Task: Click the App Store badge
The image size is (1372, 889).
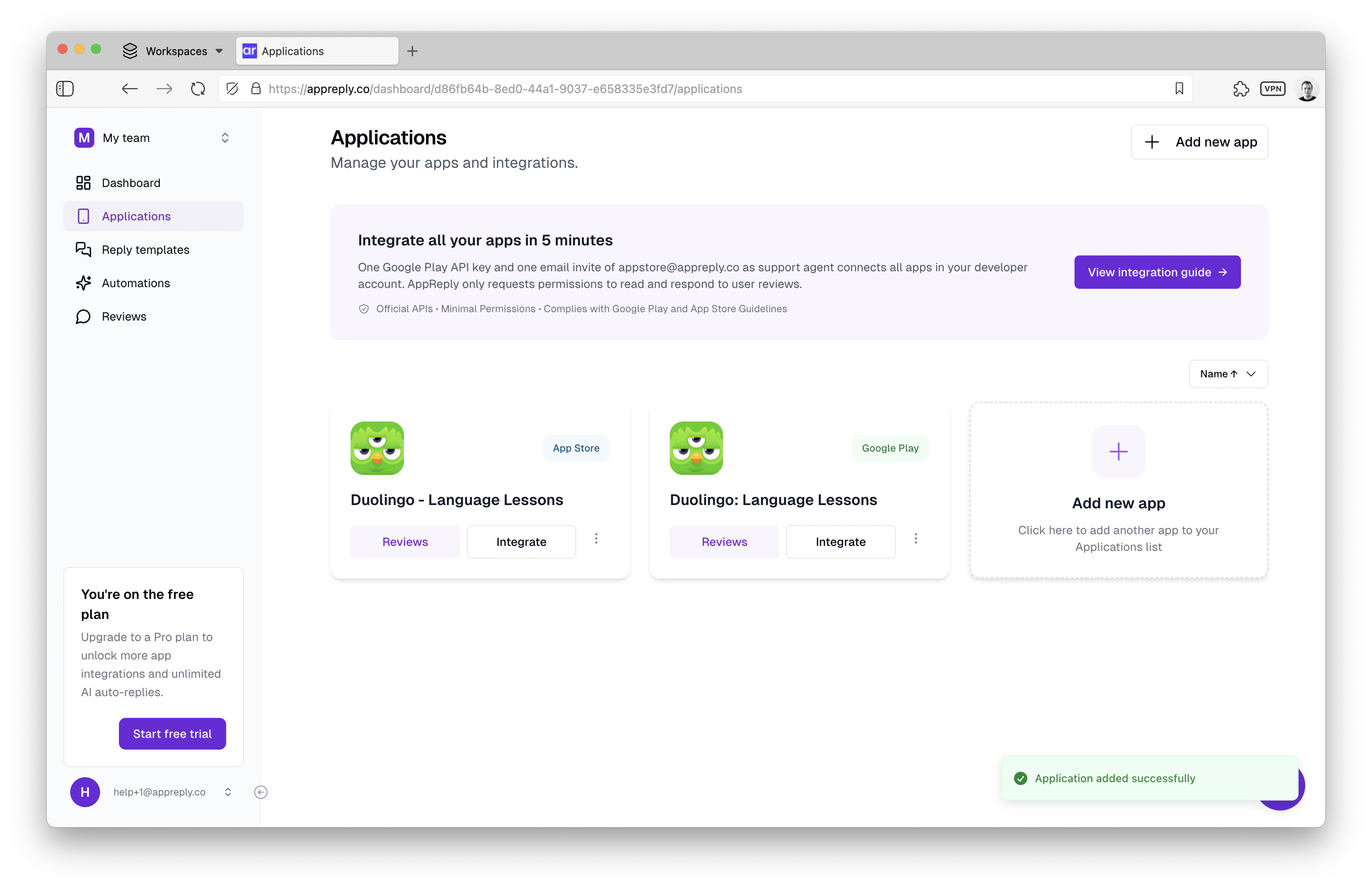Action: (576, 448)
